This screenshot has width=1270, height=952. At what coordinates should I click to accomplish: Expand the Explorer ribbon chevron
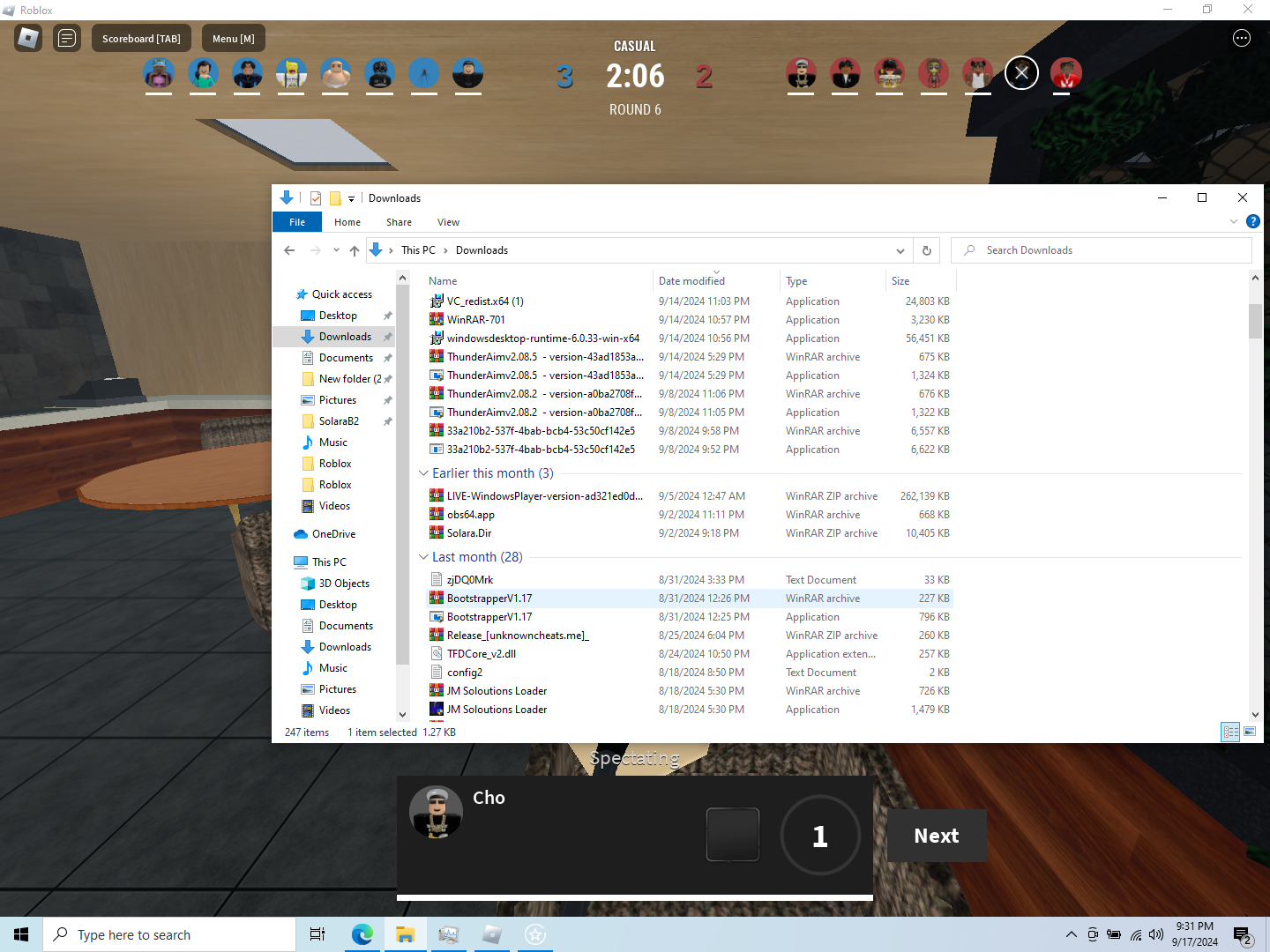tap(1234, 221)
